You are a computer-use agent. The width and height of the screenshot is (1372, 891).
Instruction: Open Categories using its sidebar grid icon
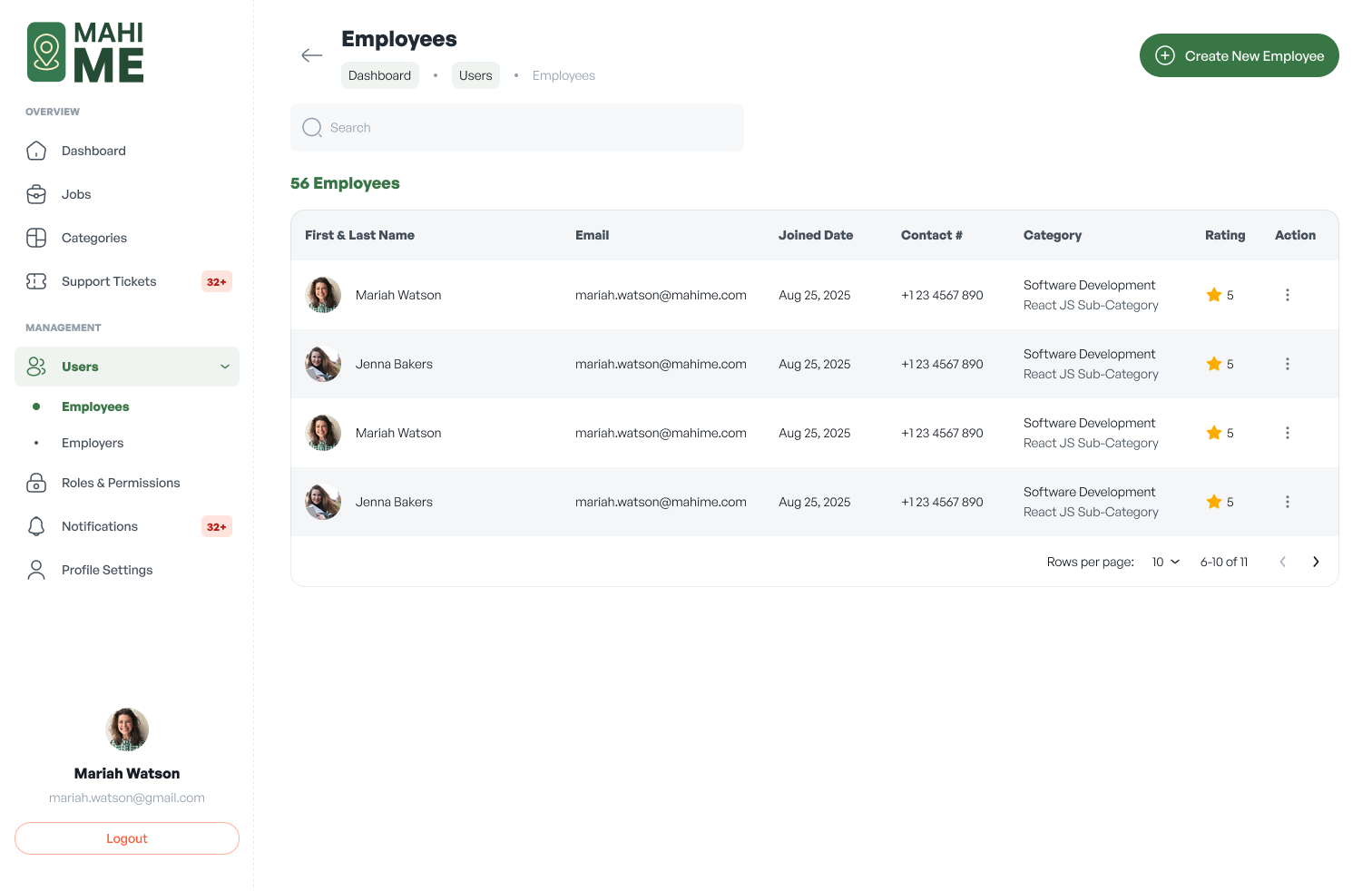[x=36, y=238]
